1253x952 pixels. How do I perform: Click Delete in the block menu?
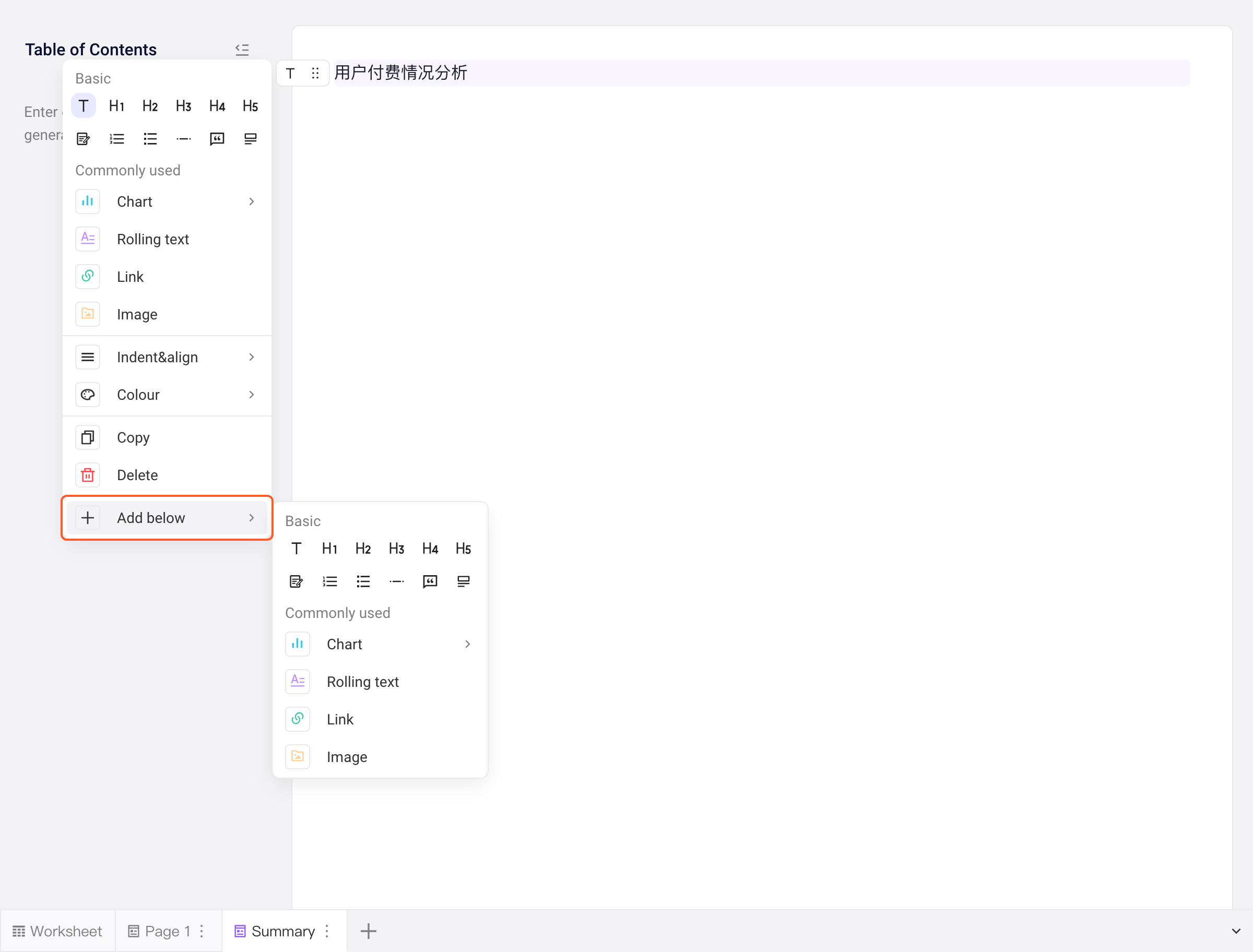pyautogui.click(x=167, y=475)
